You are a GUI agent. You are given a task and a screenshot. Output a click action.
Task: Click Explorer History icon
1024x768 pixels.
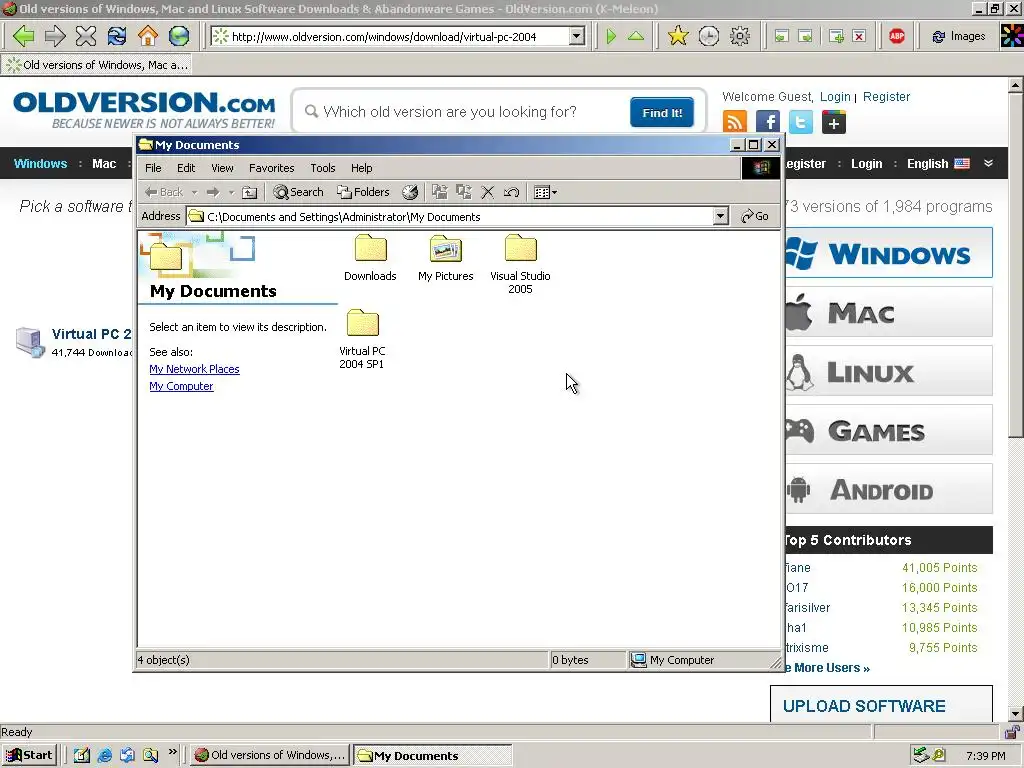coord(409,192)
